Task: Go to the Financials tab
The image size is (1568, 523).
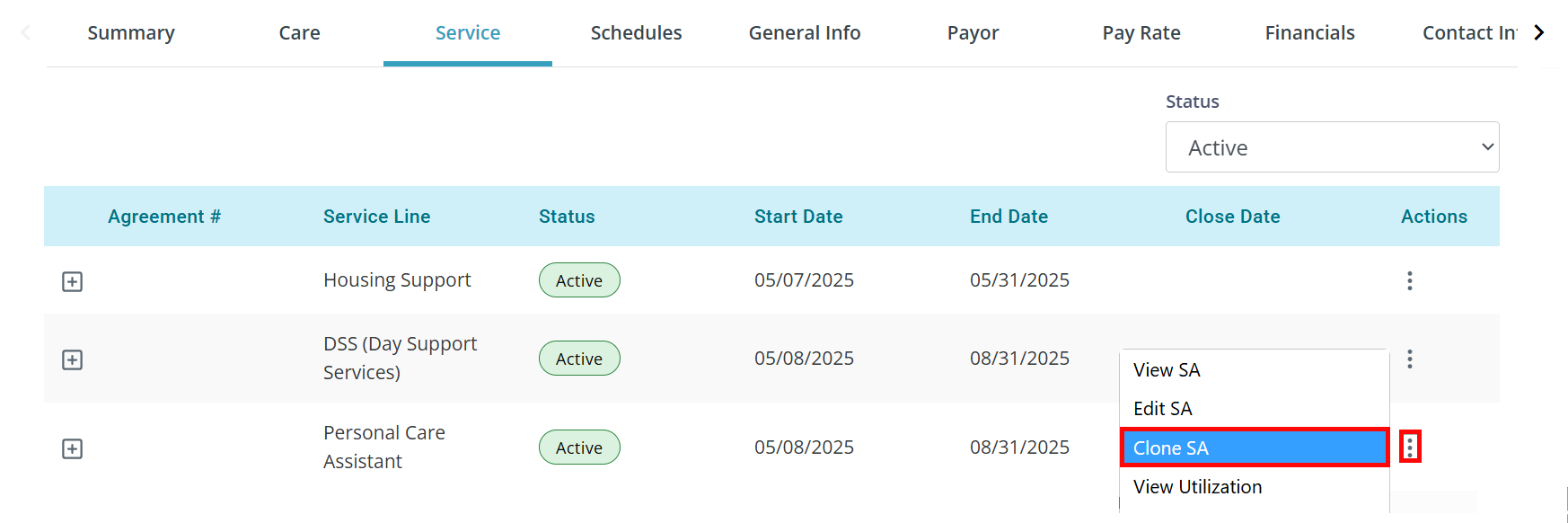Action: click(1309, 33)
